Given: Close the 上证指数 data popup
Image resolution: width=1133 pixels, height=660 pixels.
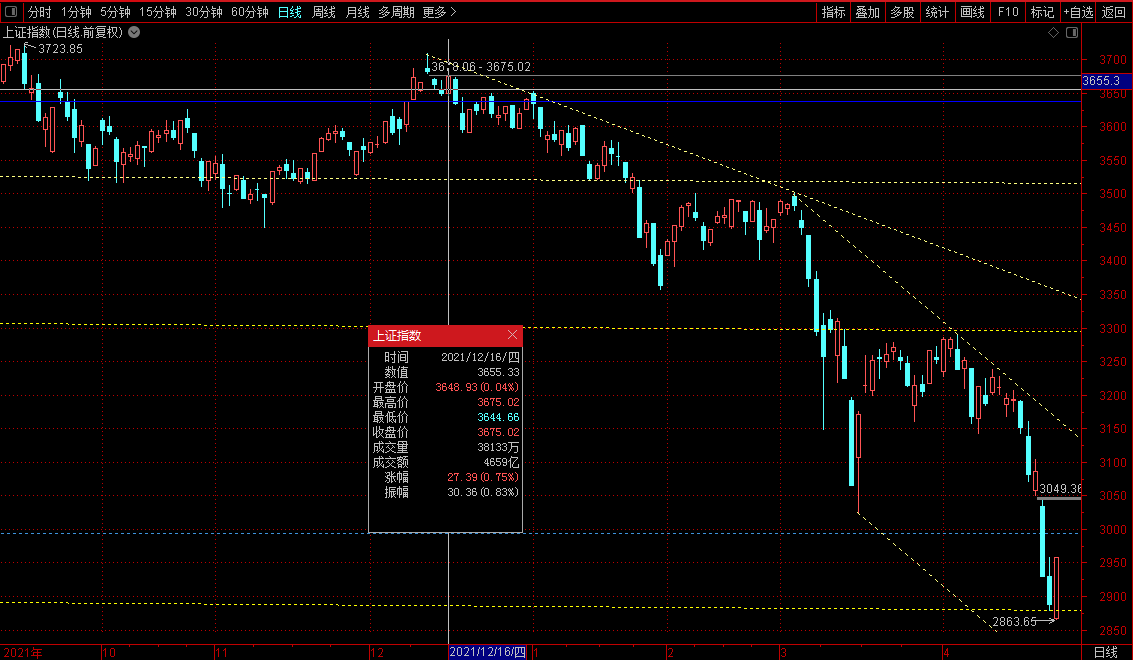Looking at the screenshot, I should pyautogui.click(x=513, y=336).
